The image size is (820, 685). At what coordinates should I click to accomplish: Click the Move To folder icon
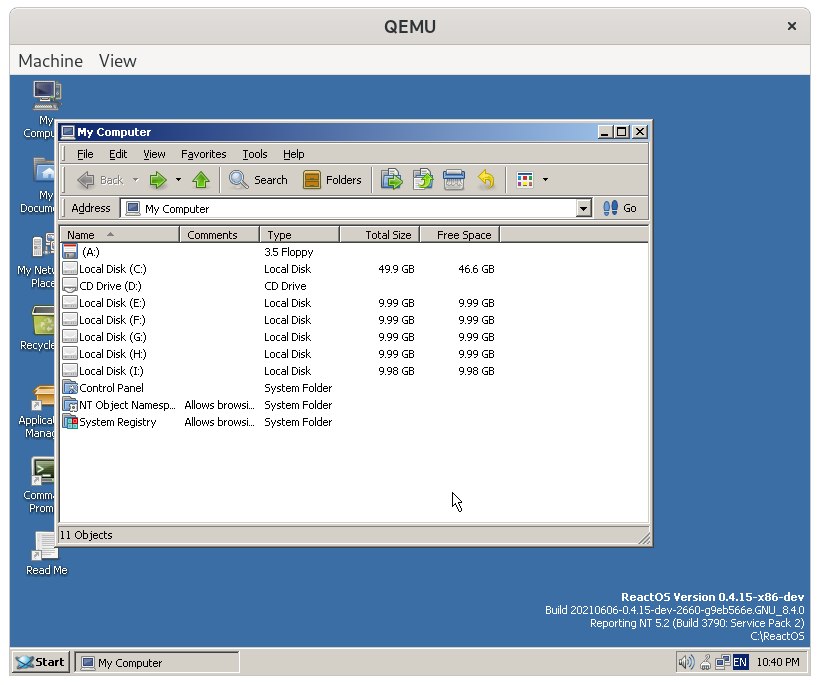click(x=391, y=179)
